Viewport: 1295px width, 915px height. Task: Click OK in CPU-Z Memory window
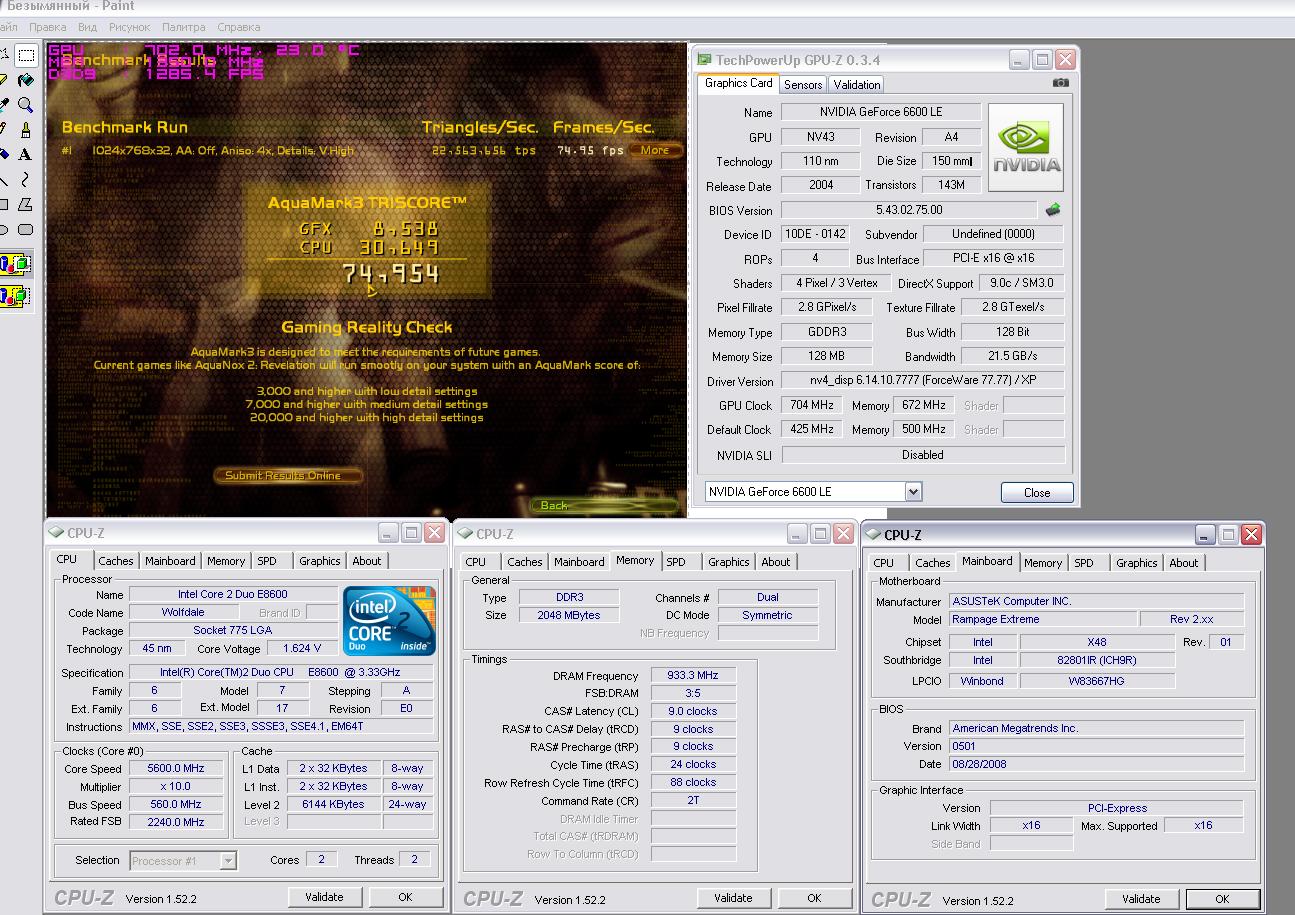click(814, 898)
